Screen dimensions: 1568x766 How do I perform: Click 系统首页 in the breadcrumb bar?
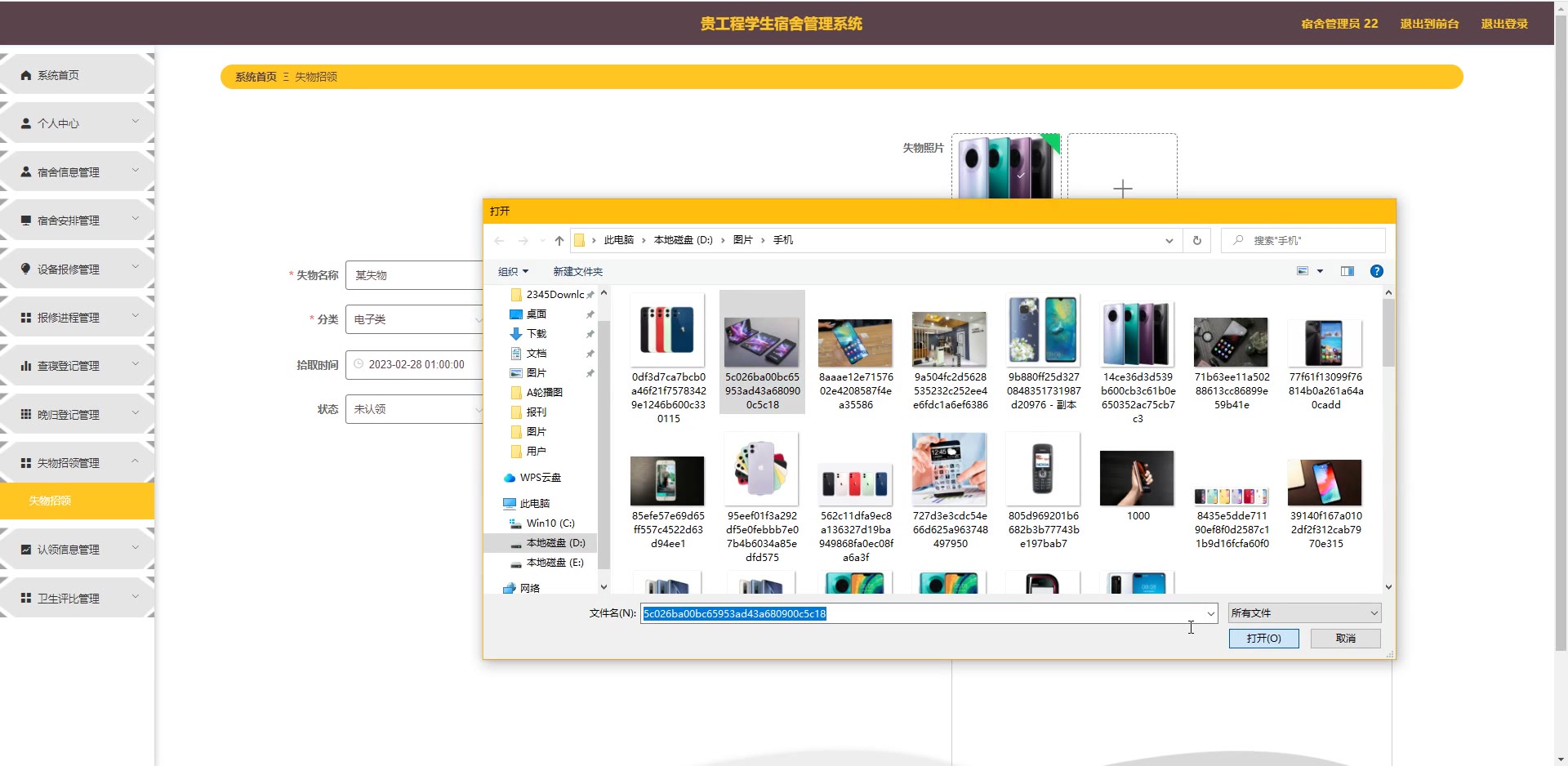[256, 77]
